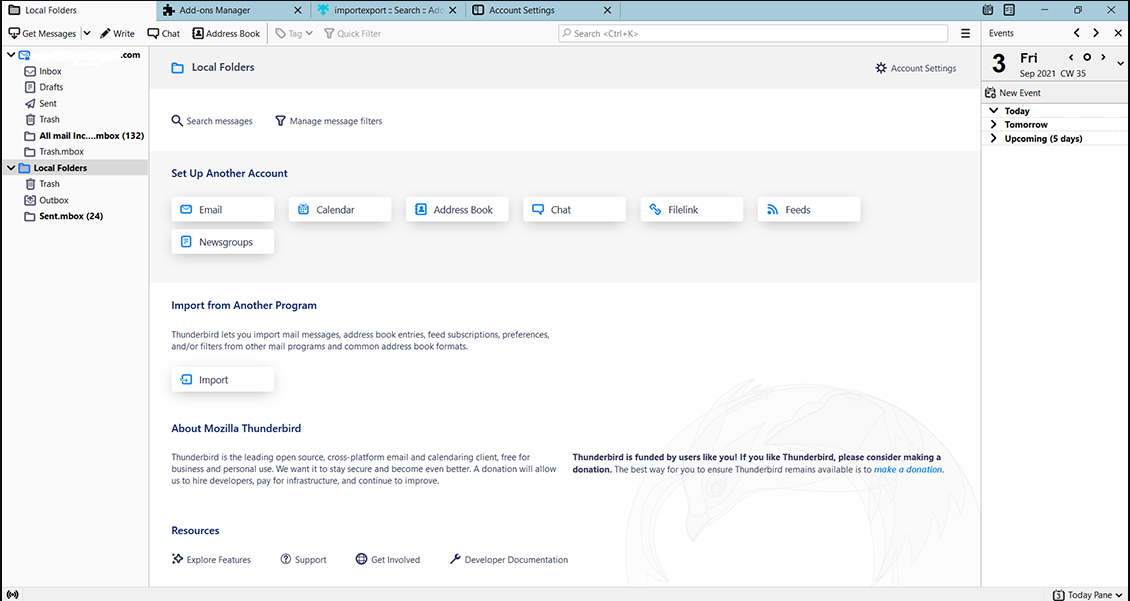Expand the mini-calendar dropdown chevron
Image resolution: width=1130 pixels, height=601 pixels.
1120,63
